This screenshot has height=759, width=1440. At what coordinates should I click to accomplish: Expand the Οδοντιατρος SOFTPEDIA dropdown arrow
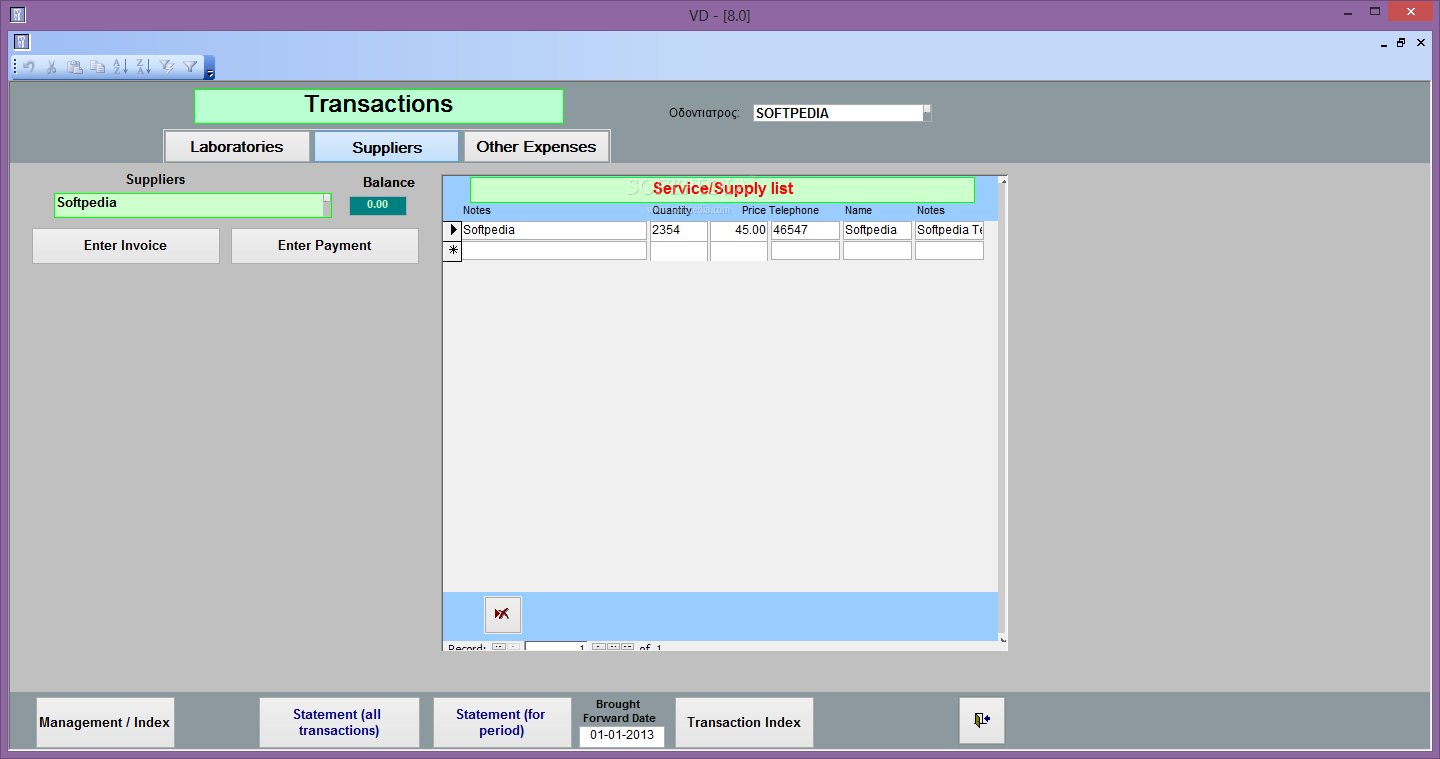[927, 113]
